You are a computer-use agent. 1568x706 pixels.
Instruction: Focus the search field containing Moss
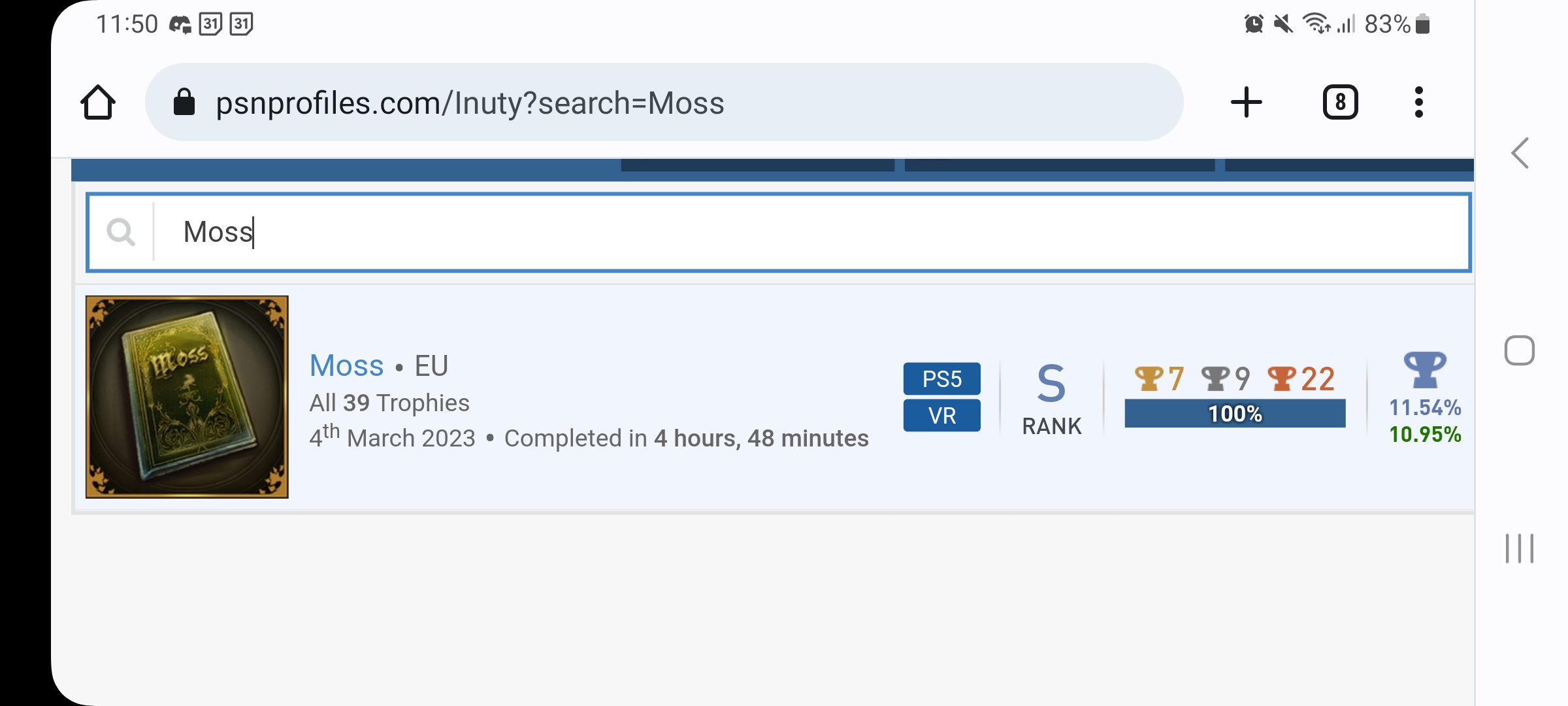[x=784, y=232]
